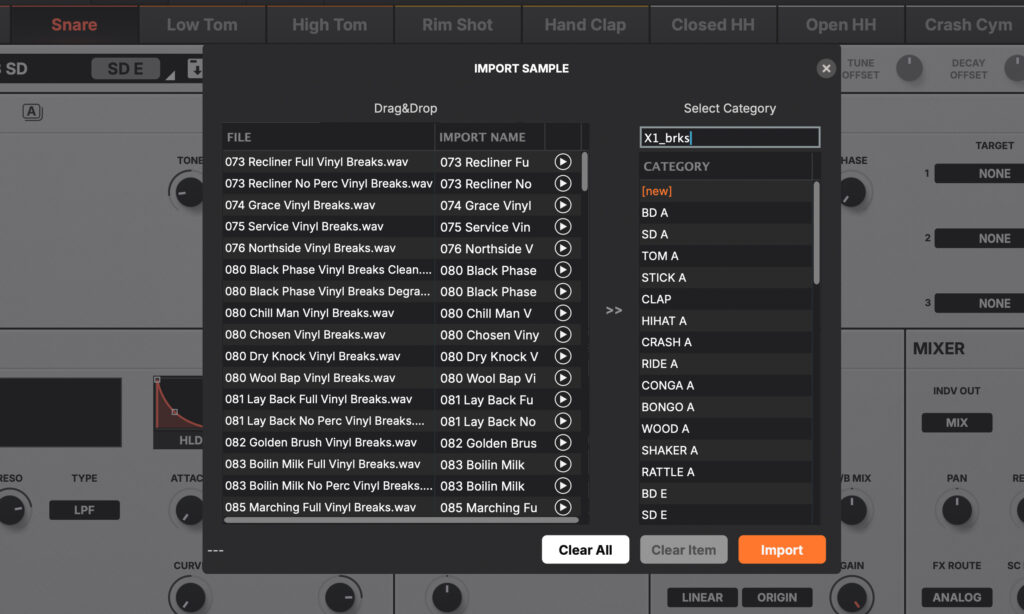Click the horizontal scrollbar under file list
Viewport: 1024px width, 614px height.
[x=400, y=519]
